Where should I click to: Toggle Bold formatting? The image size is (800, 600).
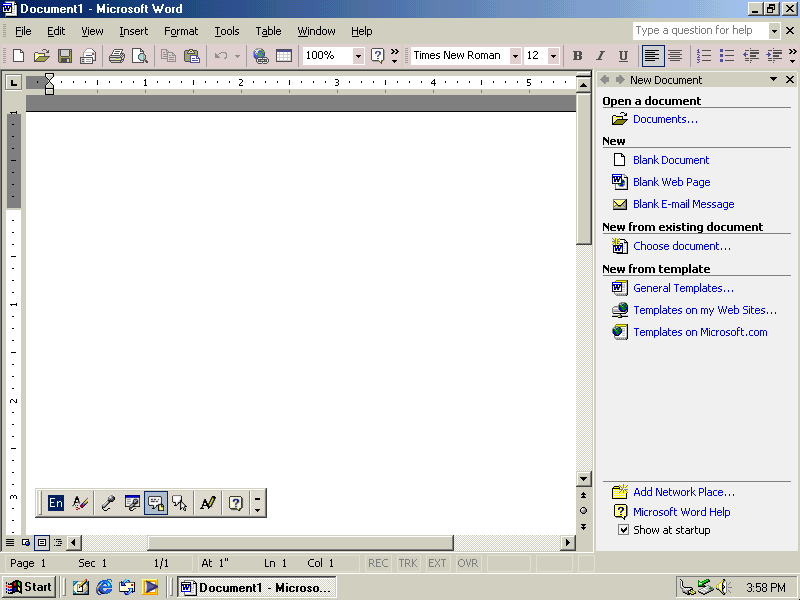tap(578, 56)
